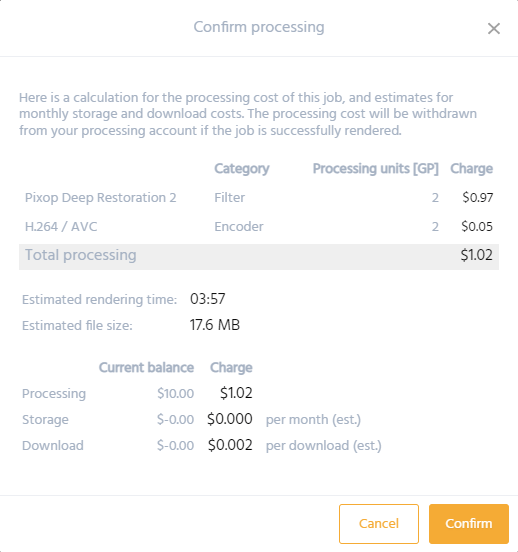Click the per month (est.) text

point(313,420)
